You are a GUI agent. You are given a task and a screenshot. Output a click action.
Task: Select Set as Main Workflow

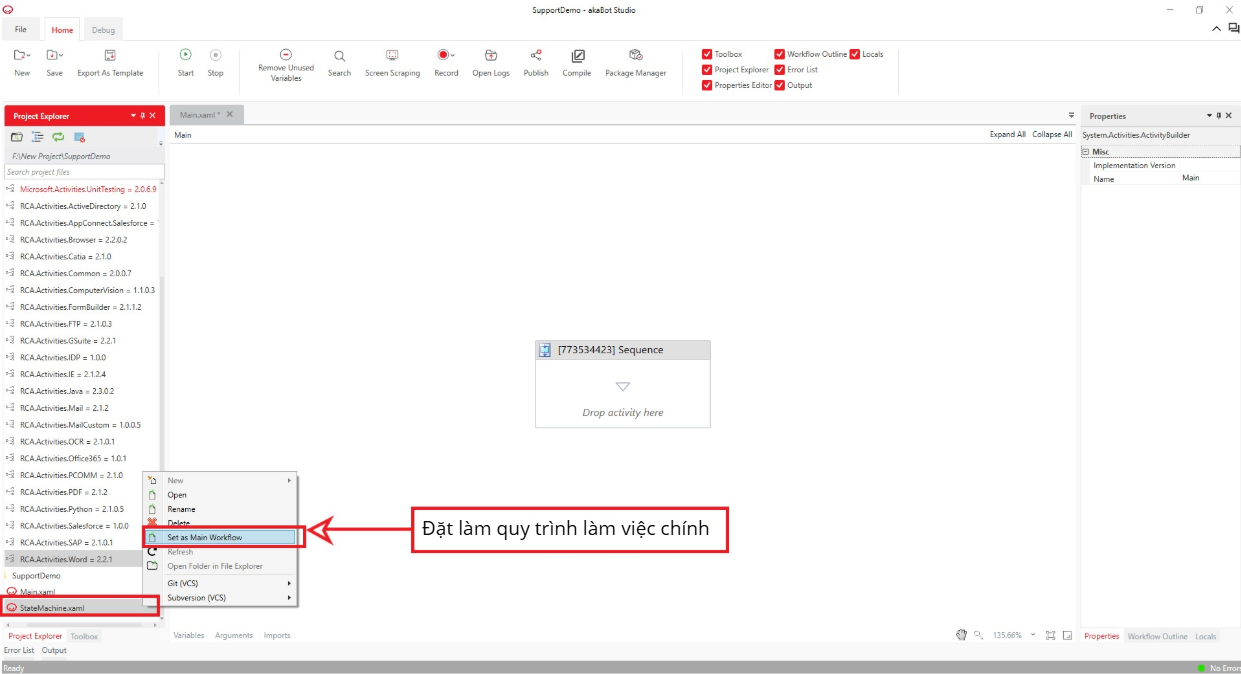(x=220, y=537)
